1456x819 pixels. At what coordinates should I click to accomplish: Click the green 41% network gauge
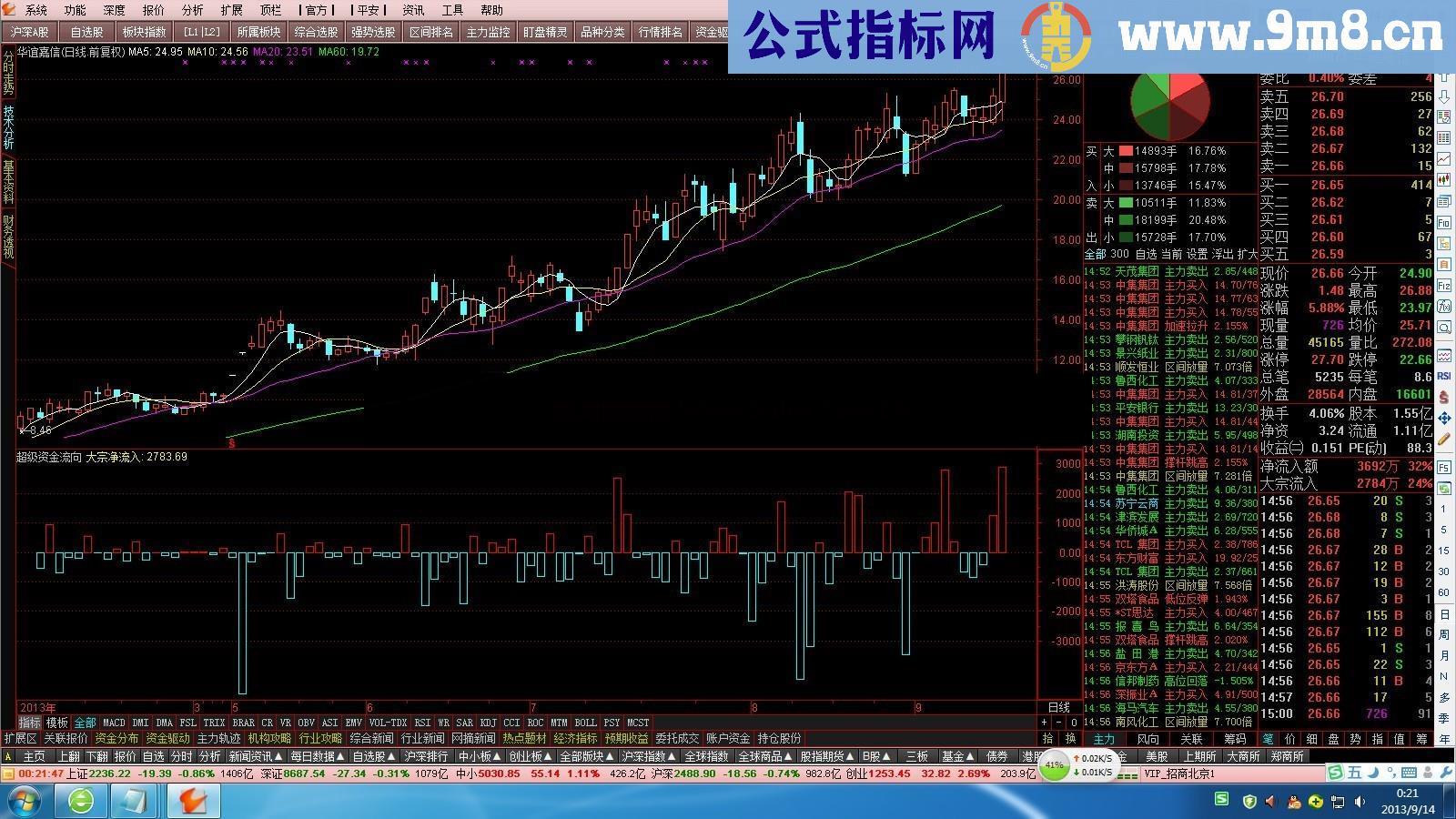tap(1054, 773)
